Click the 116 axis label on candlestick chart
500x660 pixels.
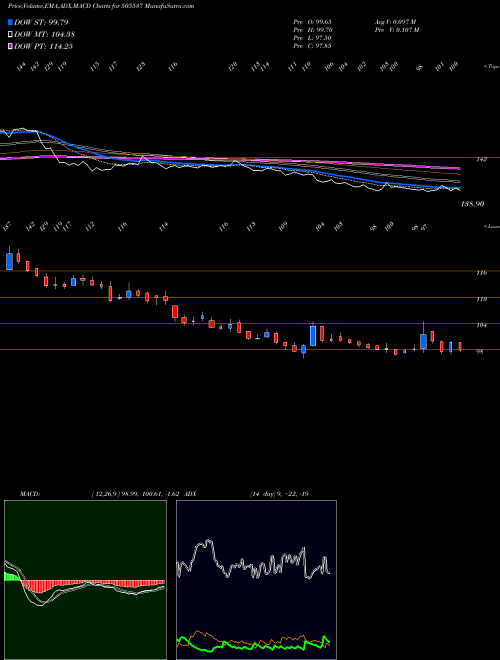(x=481, y=273)
